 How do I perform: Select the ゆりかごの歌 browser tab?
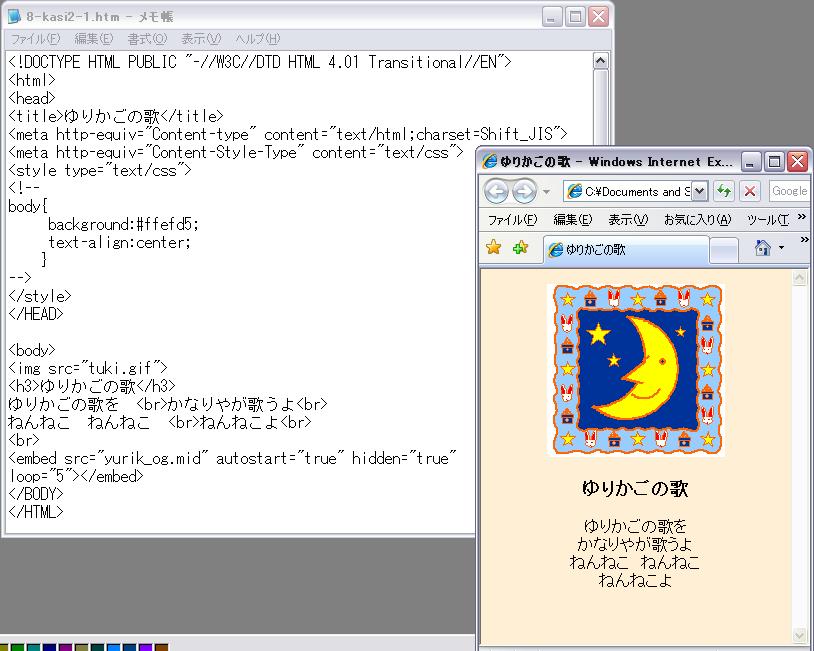626,250
